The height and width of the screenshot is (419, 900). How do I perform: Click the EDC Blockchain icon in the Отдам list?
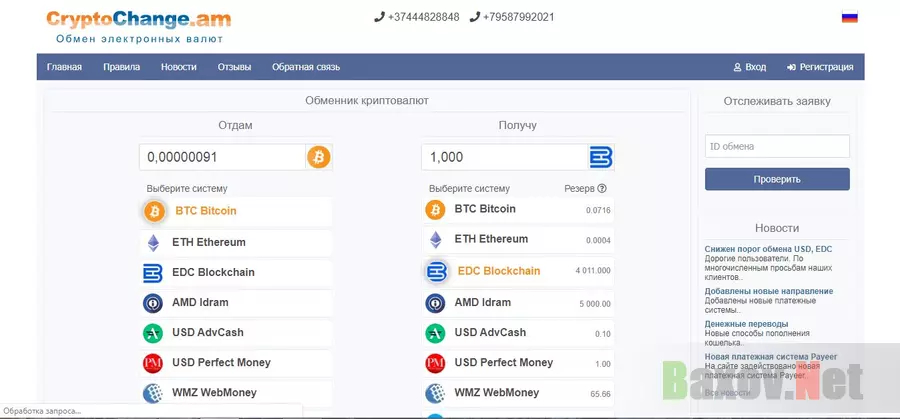[x=153, y=273]
